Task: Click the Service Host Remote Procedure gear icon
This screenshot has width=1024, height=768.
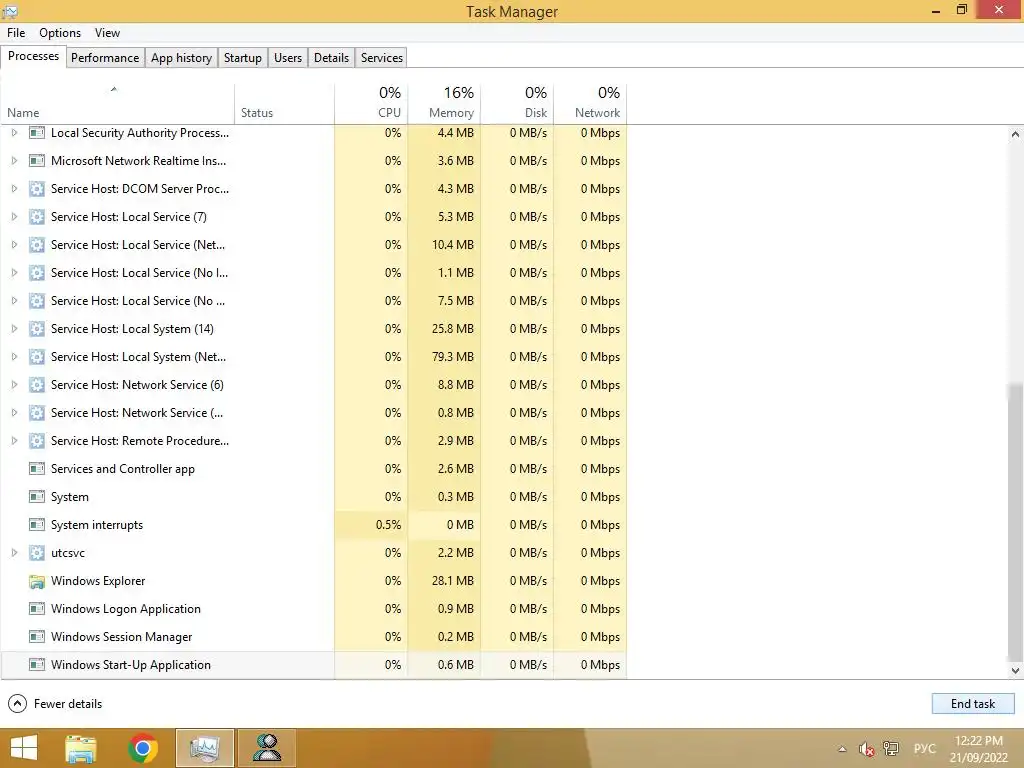Action: [x=37, y=441]
